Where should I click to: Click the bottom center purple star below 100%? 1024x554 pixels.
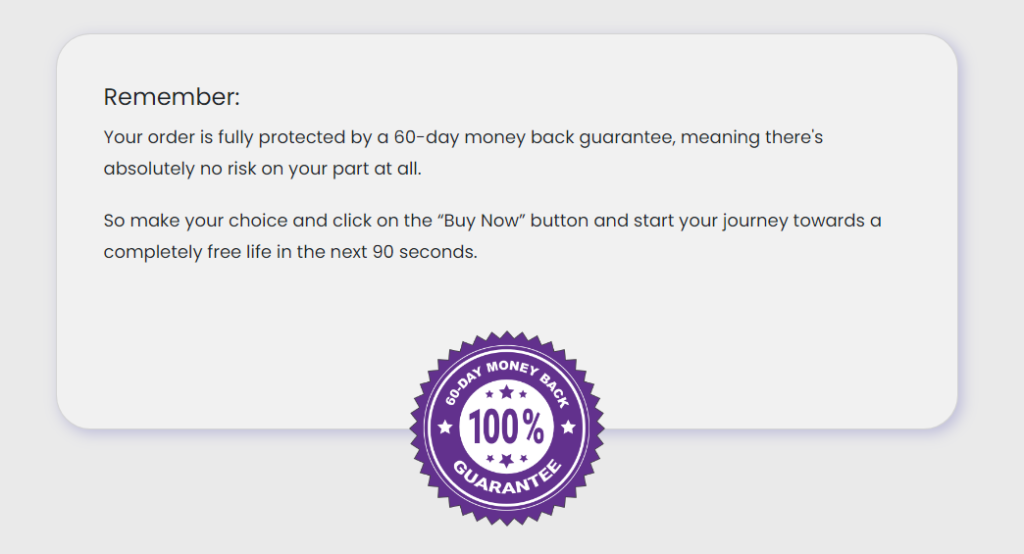[x=506, y=461]
